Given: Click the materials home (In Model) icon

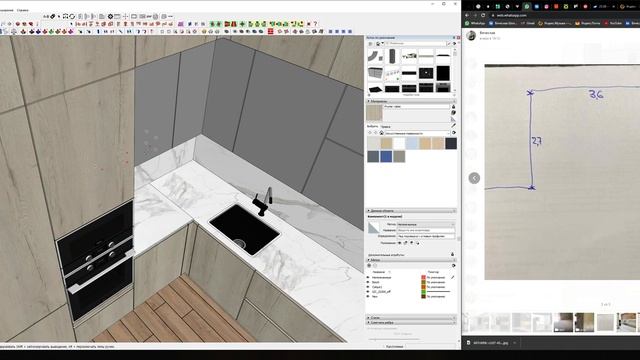Looking at the screenshot, I should coord(381,133).
